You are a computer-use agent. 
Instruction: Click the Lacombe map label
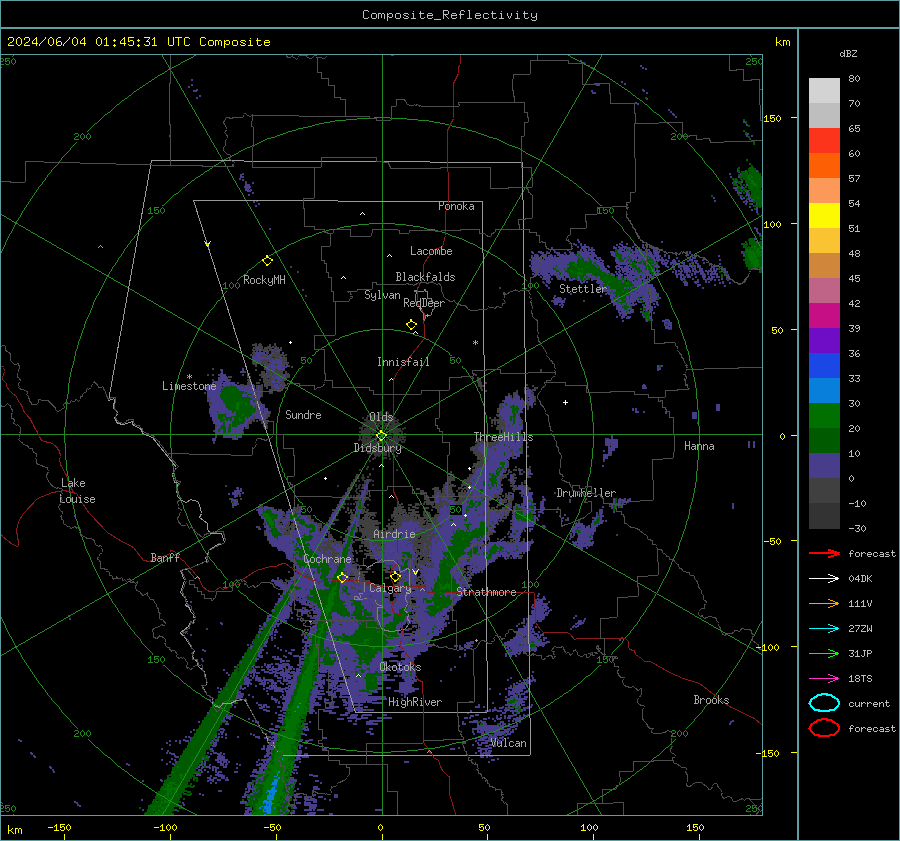point(431,251)
